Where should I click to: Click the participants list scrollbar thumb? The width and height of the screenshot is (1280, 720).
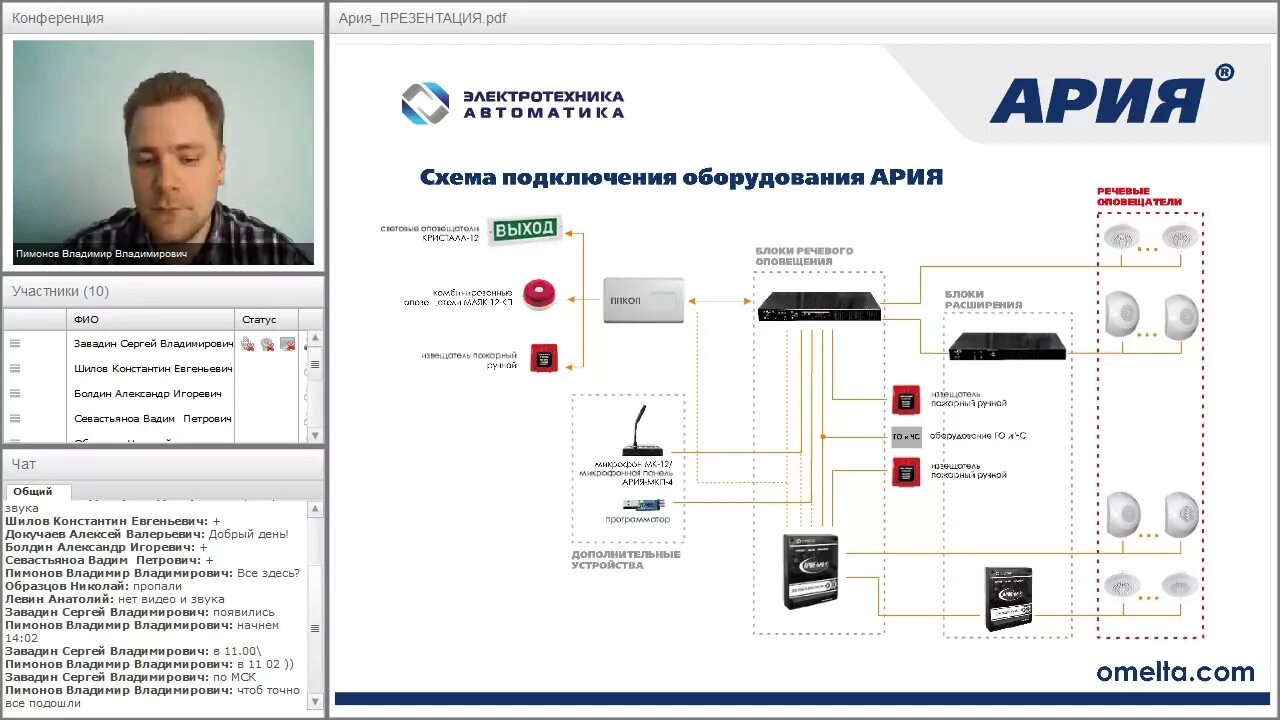(315, 365)
